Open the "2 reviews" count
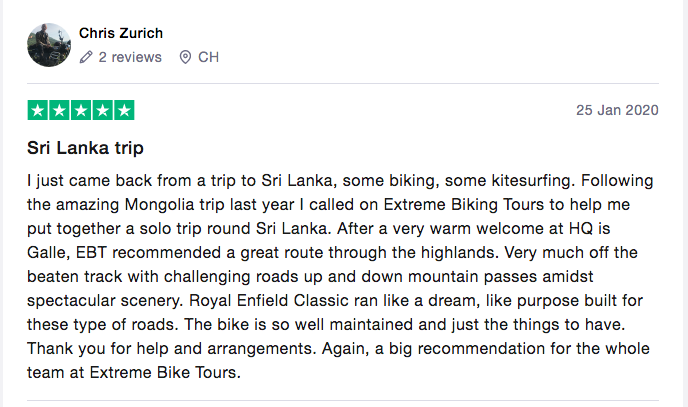This screenshot has height=407, width=688. click(x=130, y=58)
